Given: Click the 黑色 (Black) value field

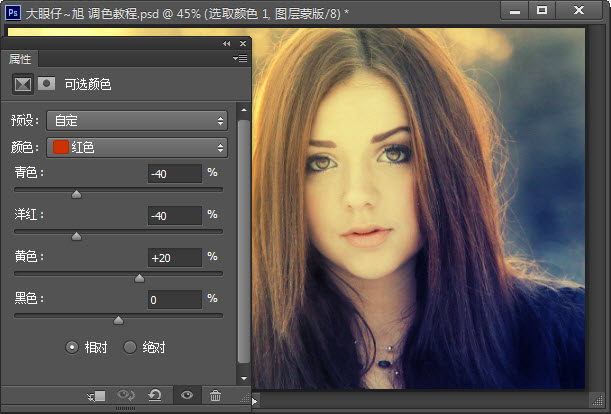Looking at the screenshot, I should [174, 300].
